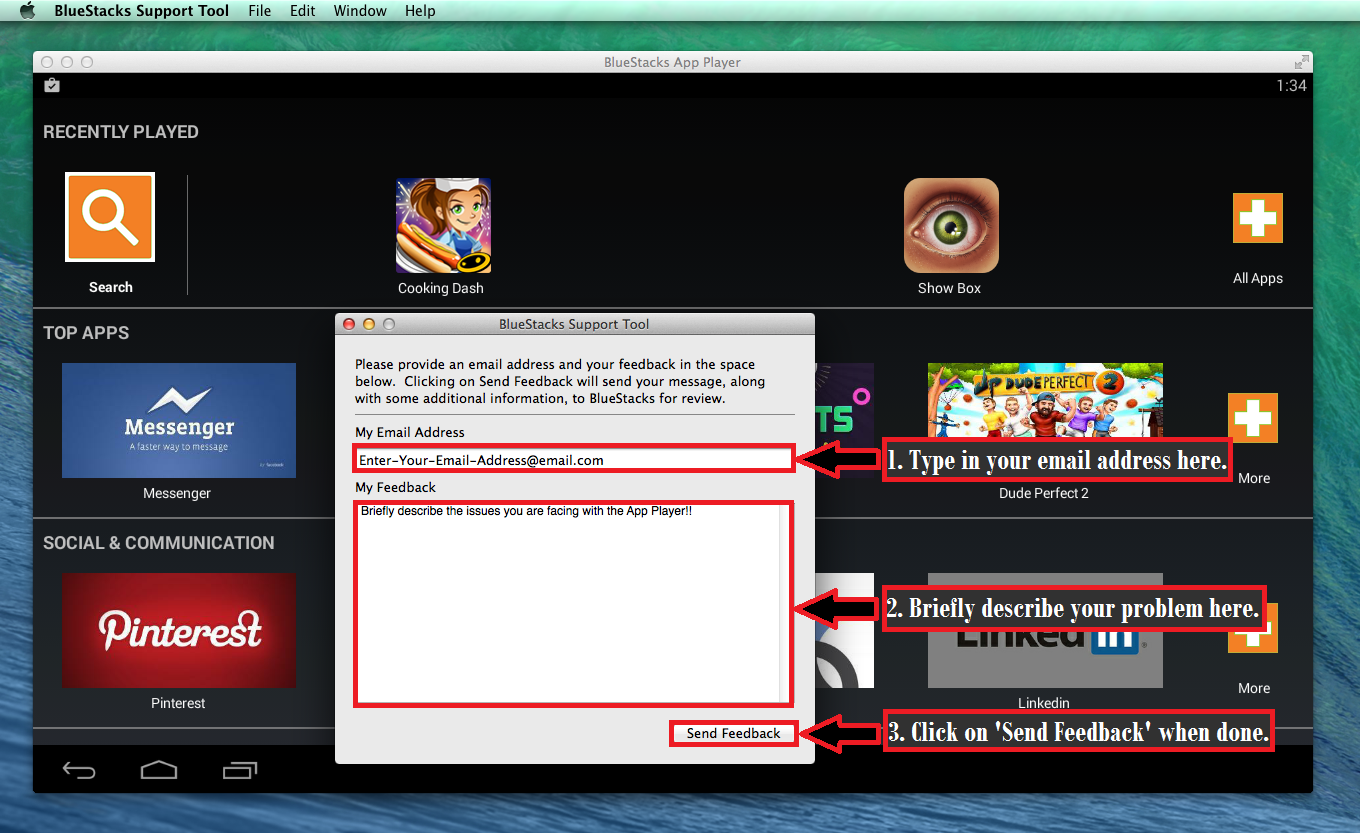The height and width of the screenshot is (833, 1360).
Task: Tap the Android recent apps icon
Action: pos(240,770)
